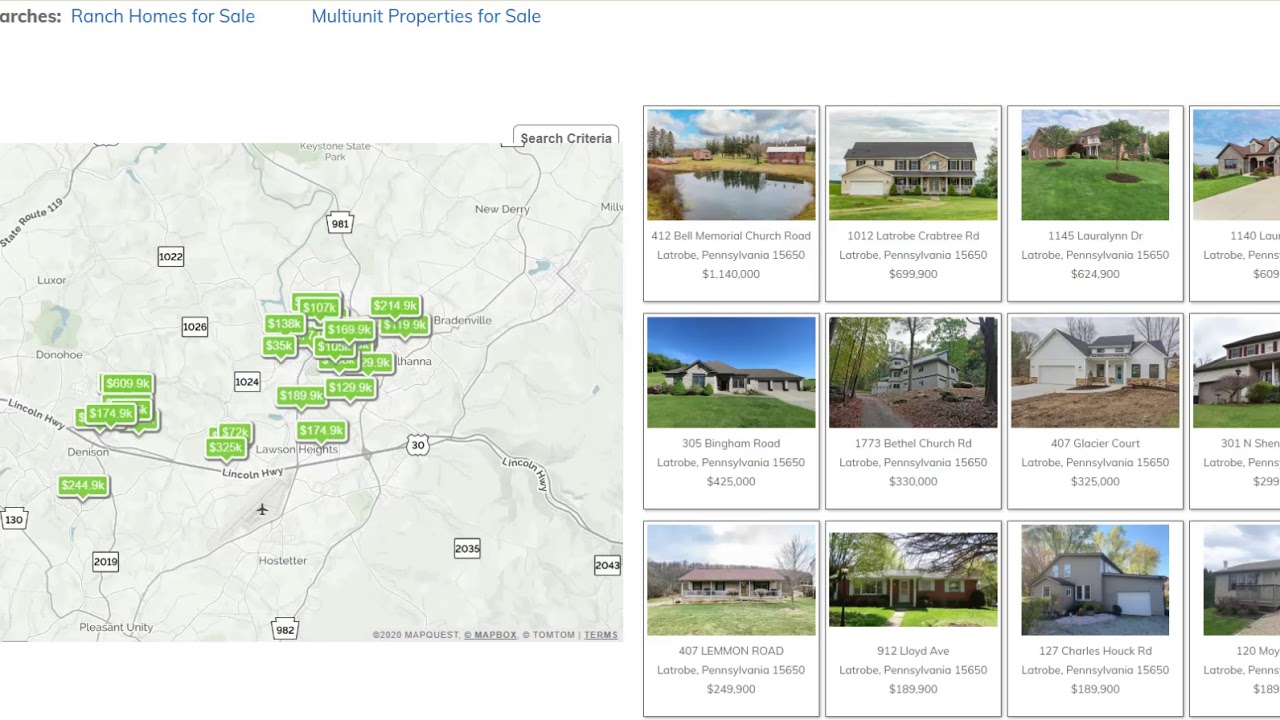The width and height of the screenshot is (1280, 720).
Task: Click the $425,000 listing price
Action: (x=731, y=481)
